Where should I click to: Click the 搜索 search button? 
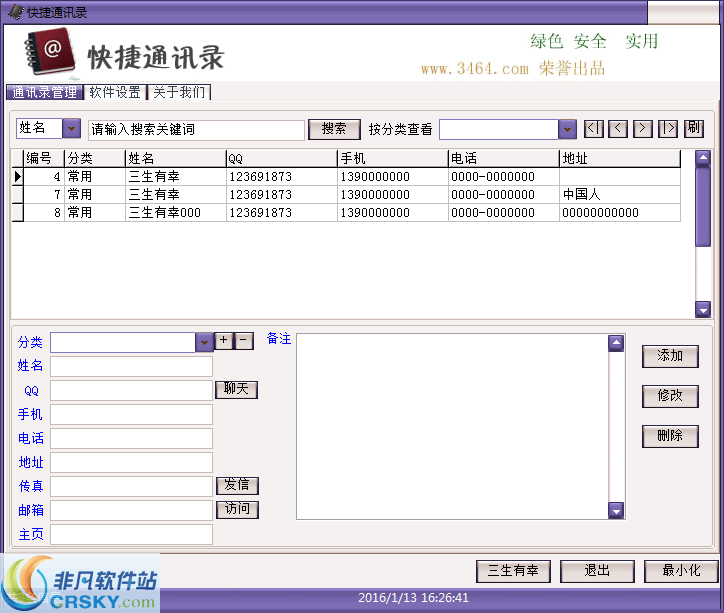pyautogui.click(x=334, y=130)
